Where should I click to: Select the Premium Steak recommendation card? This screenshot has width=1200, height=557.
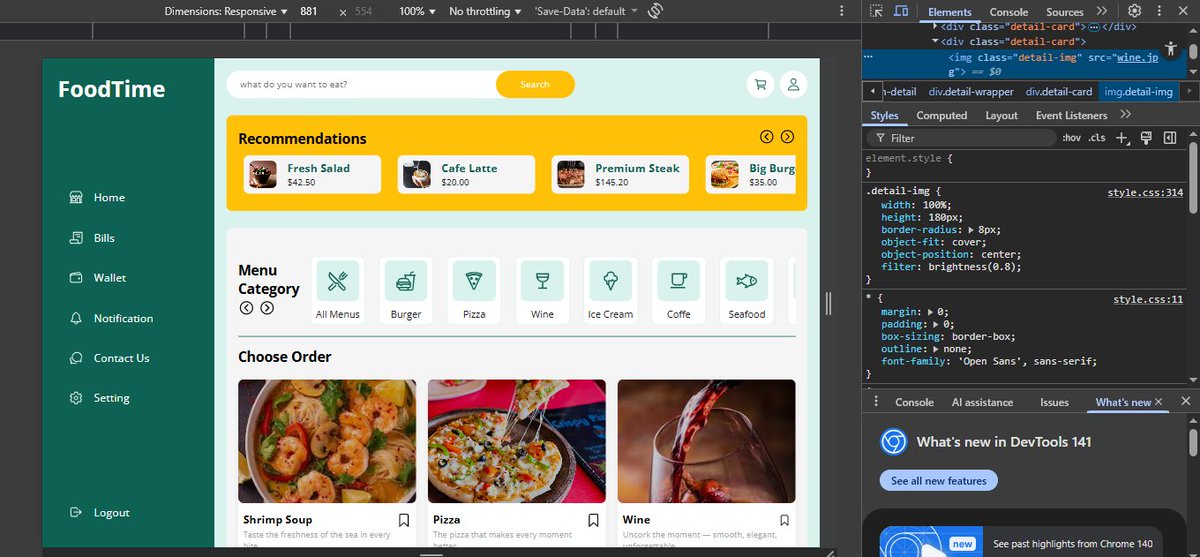tap(620, 175)
